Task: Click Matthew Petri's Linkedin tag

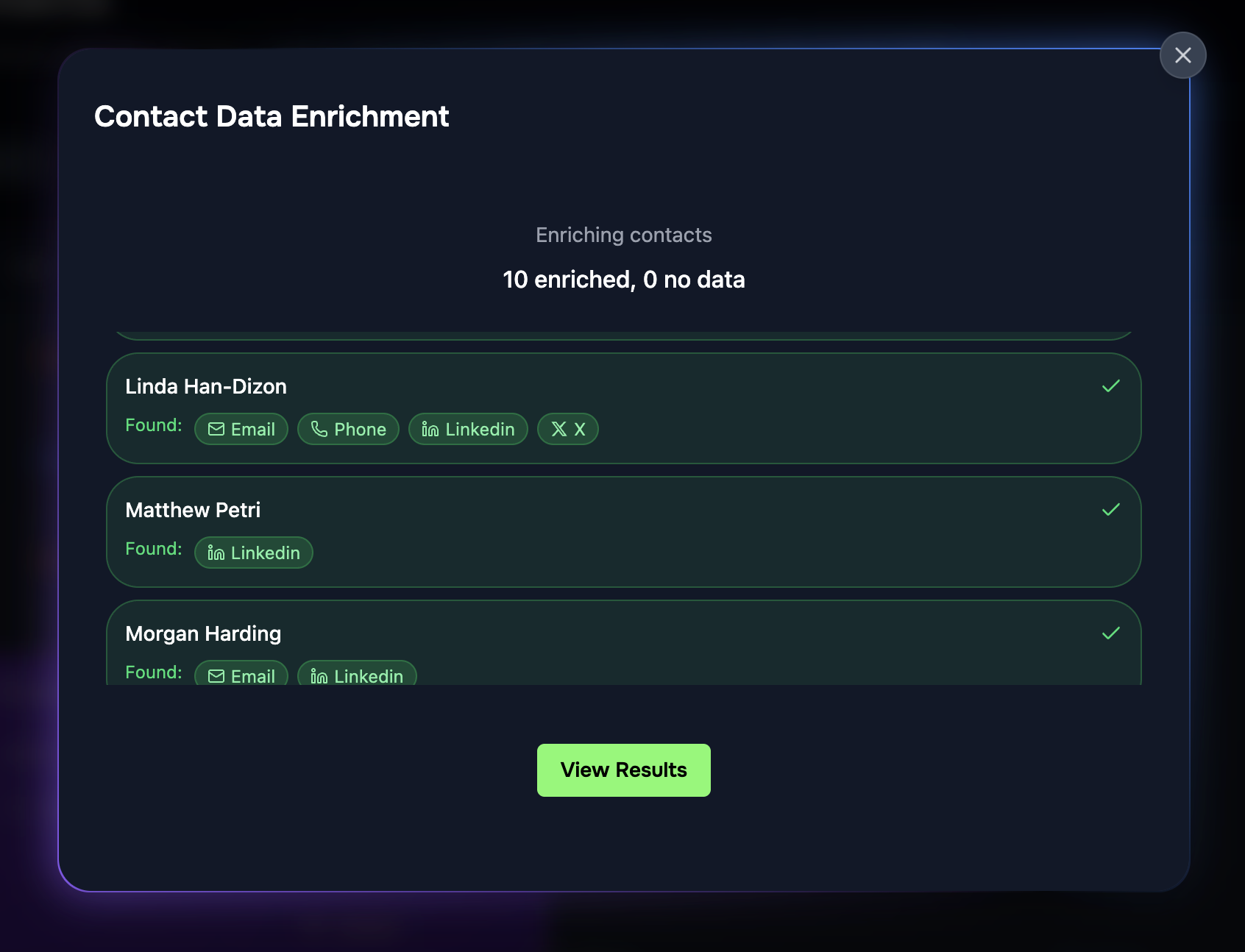Action: (254, 553)
